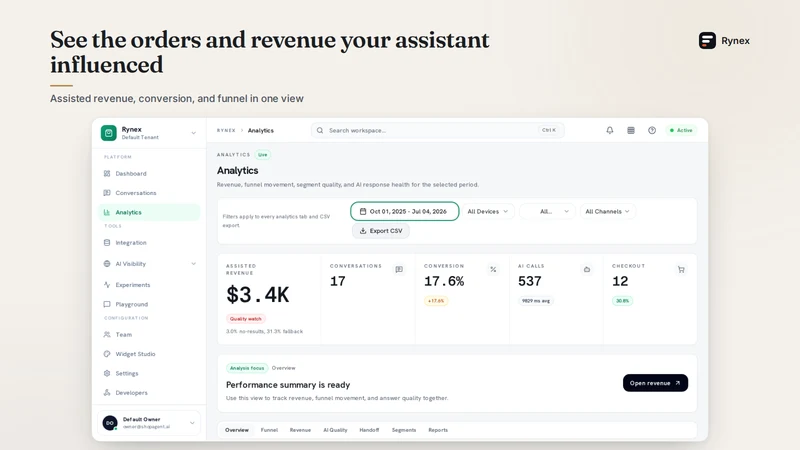
Task: Click the AI Calls card bot icon
Action: pos(587,269)
